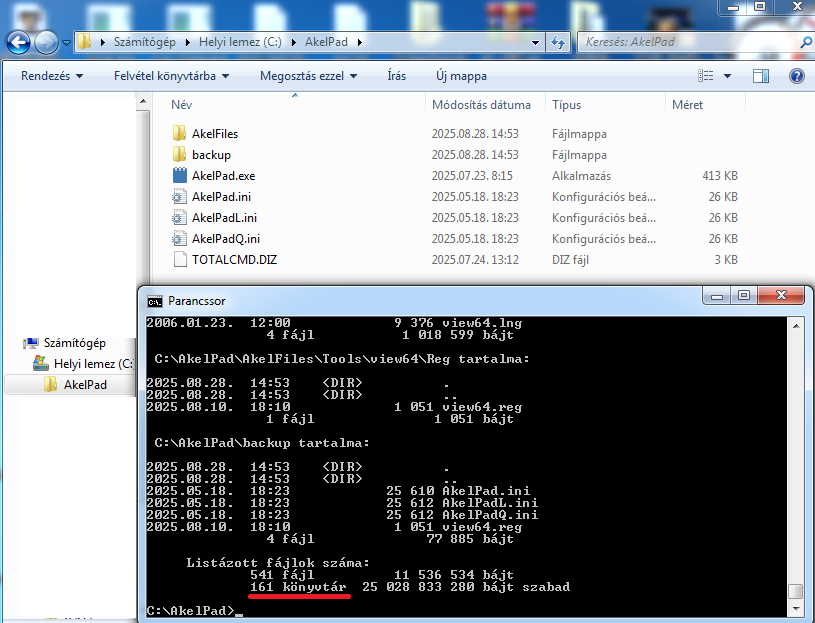
Task: Open the Rendezés menu
Action: tap(52, 76)
